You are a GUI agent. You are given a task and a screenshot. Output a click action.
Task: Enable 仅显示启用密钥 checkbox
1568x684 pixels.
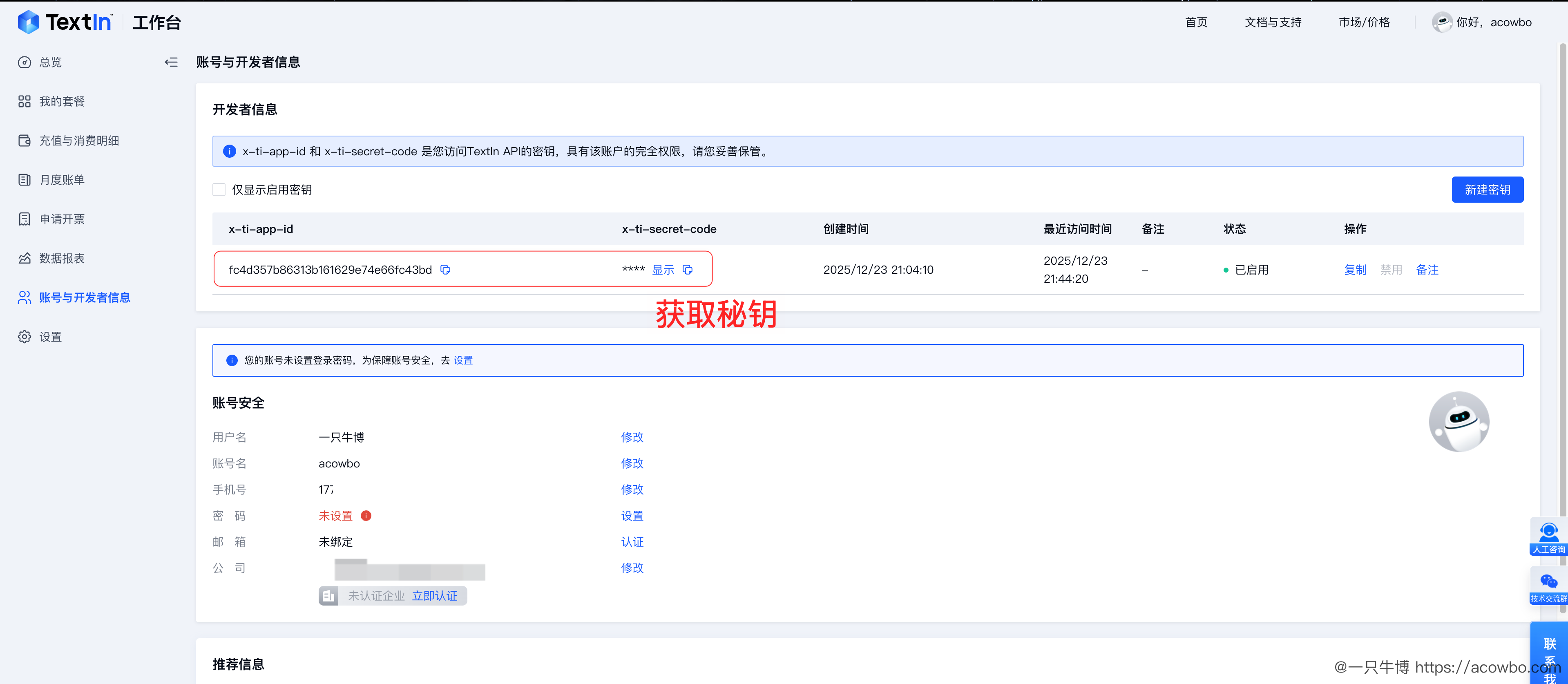coord(219,190)
